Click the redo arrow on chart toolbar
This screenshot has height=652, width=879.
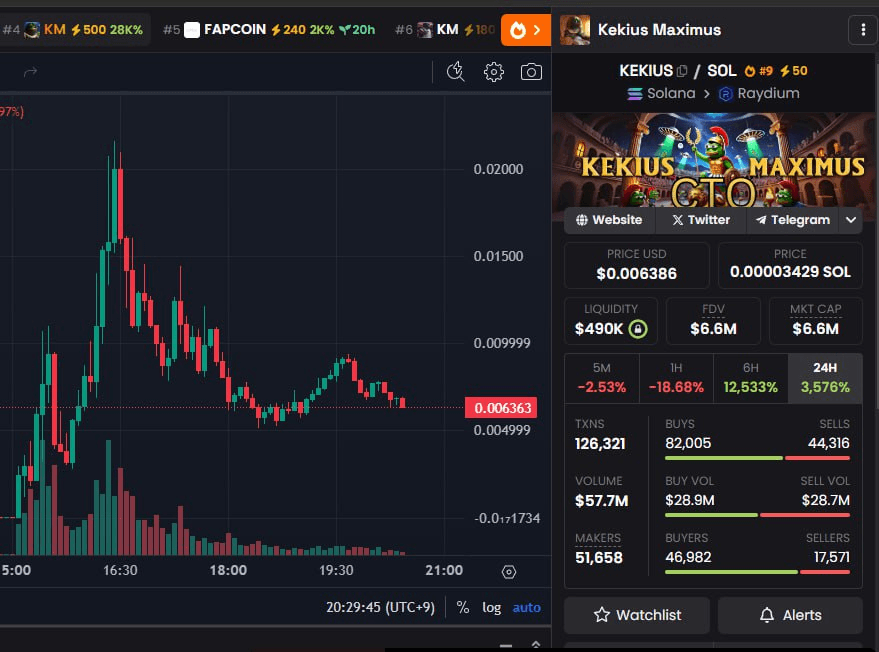click(30, 72)
